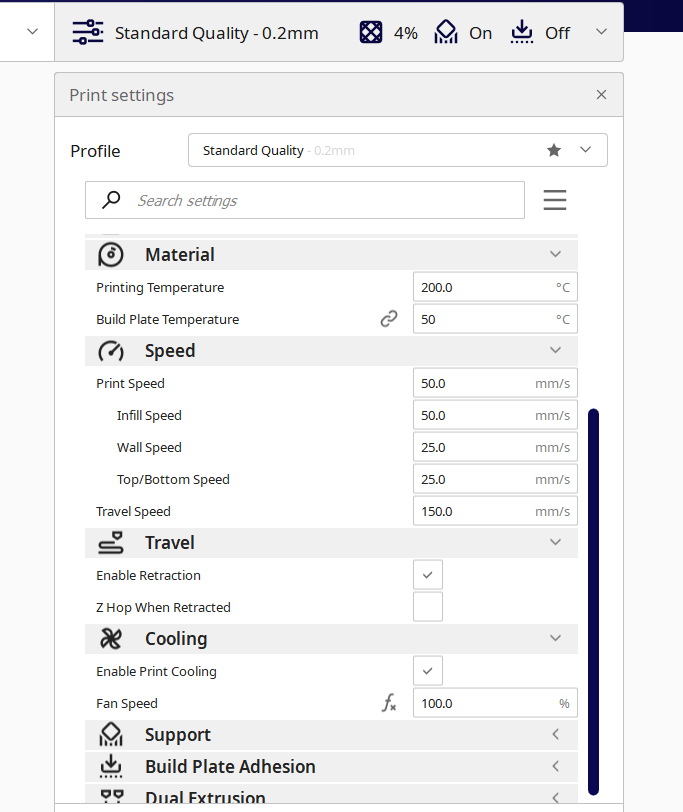Click the Cooling fan icon
This screenshot has height=812, width=683.
(x=111, y=639)
